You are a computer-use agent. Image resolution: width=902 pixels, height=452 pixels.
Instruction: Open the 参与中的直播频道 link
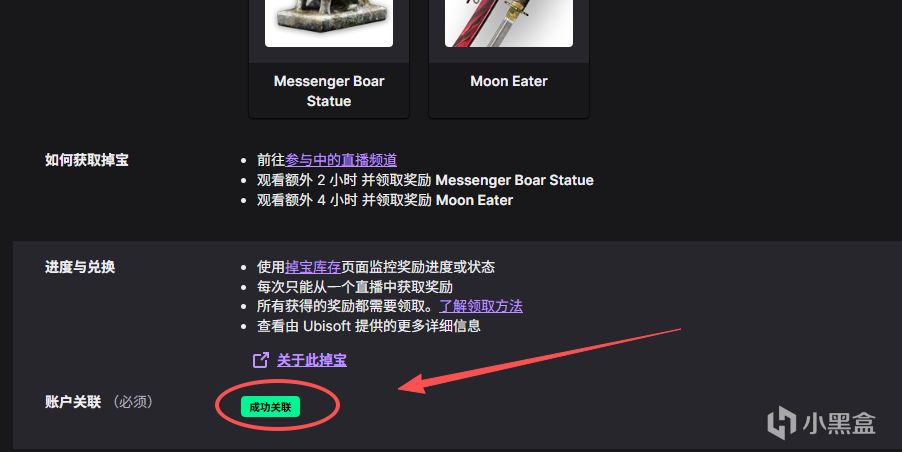click(341, 160)
